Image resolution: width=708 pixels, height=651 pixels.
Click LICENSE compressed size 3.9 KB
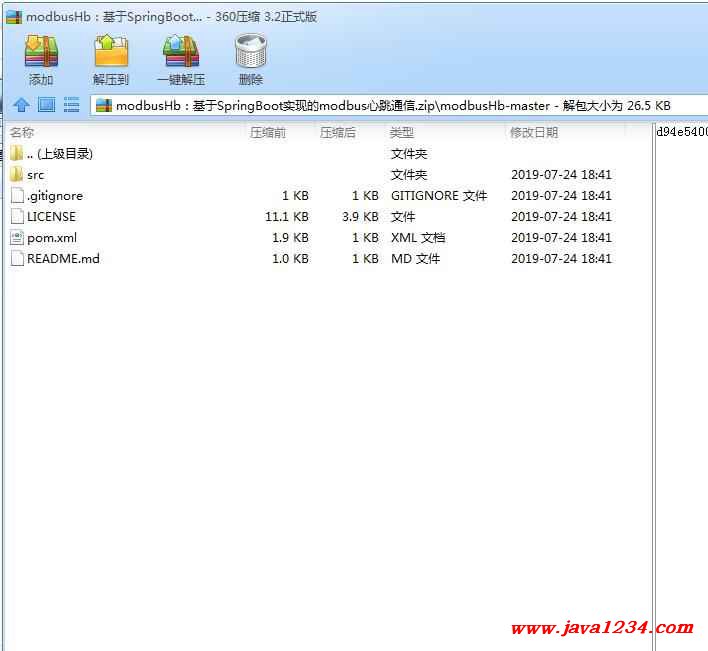point(360,217)
